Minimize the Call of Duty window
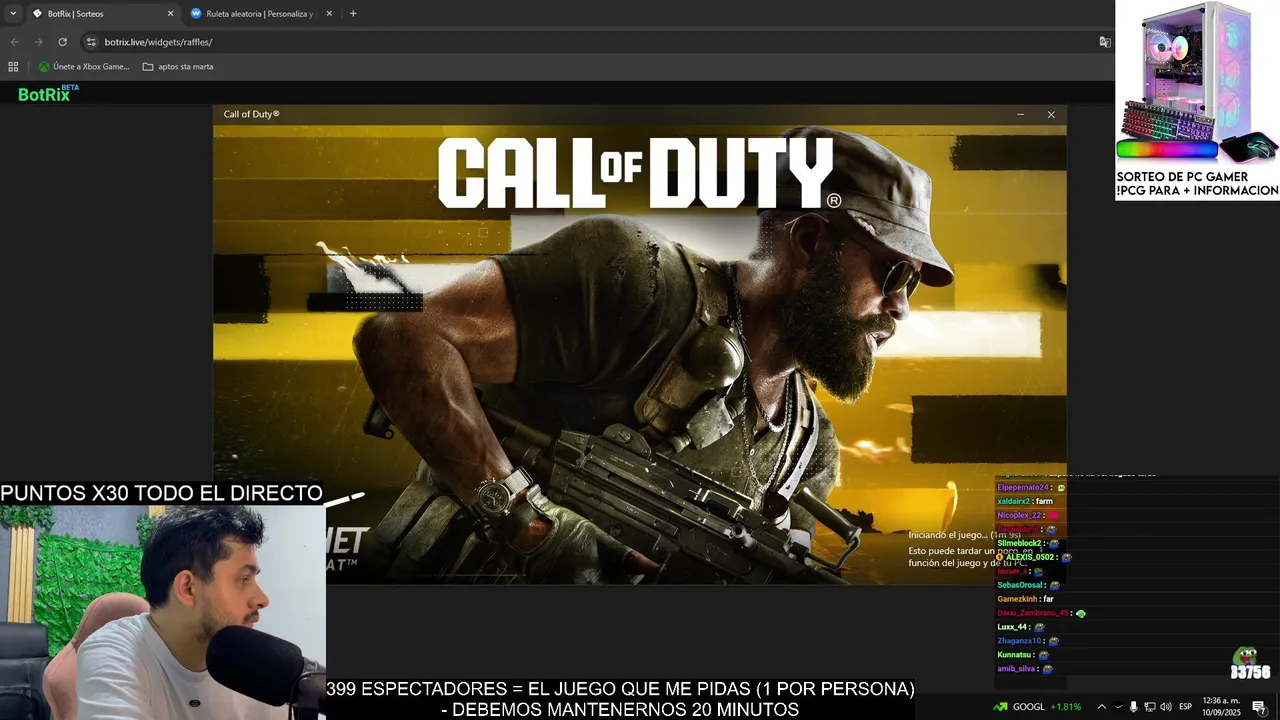Screen dimensions: 1280x720 (1020, 114)
